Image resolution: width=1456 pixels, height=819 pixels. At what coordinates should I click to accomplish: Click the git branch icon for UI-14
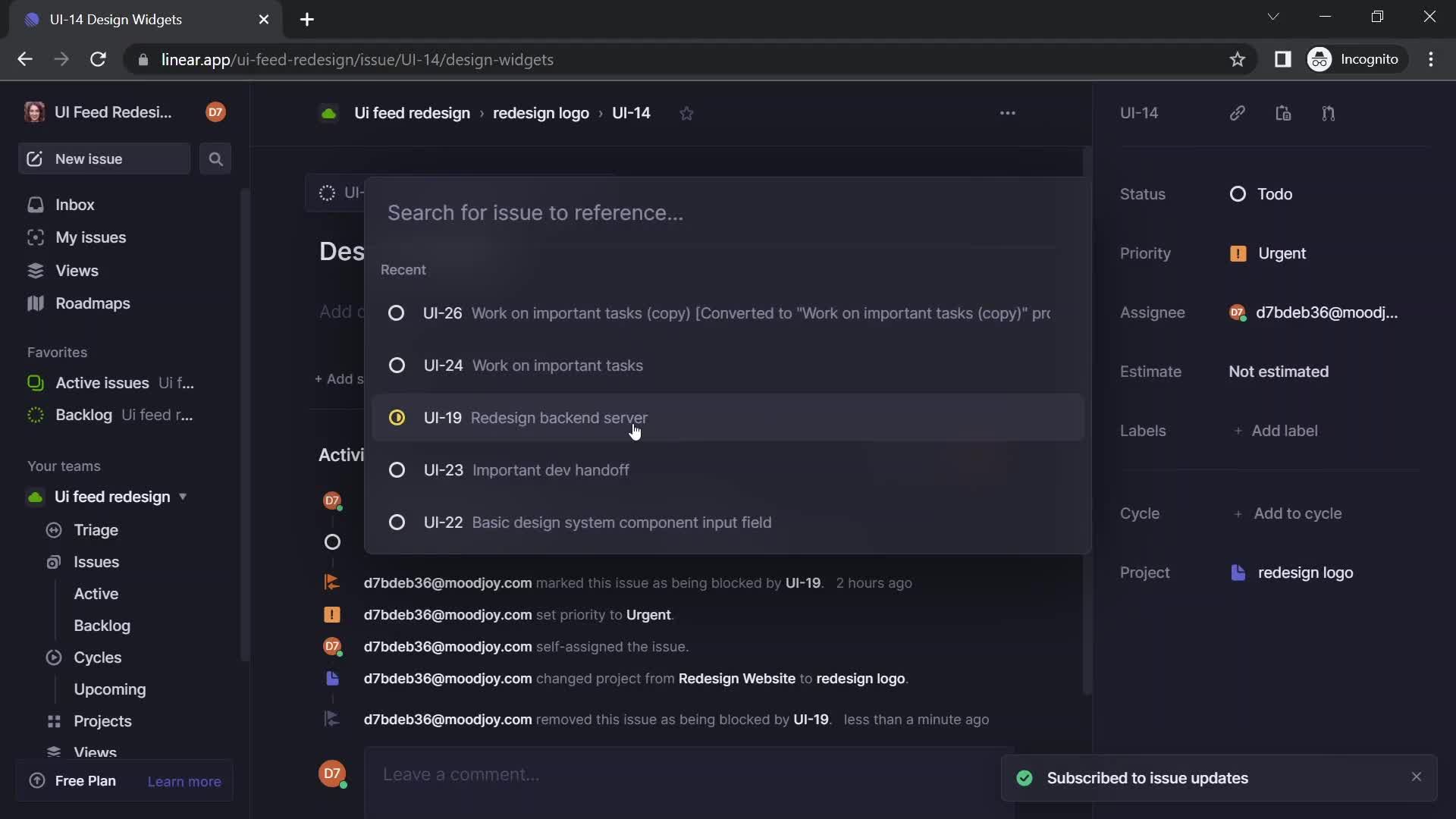click(1329, 113)
